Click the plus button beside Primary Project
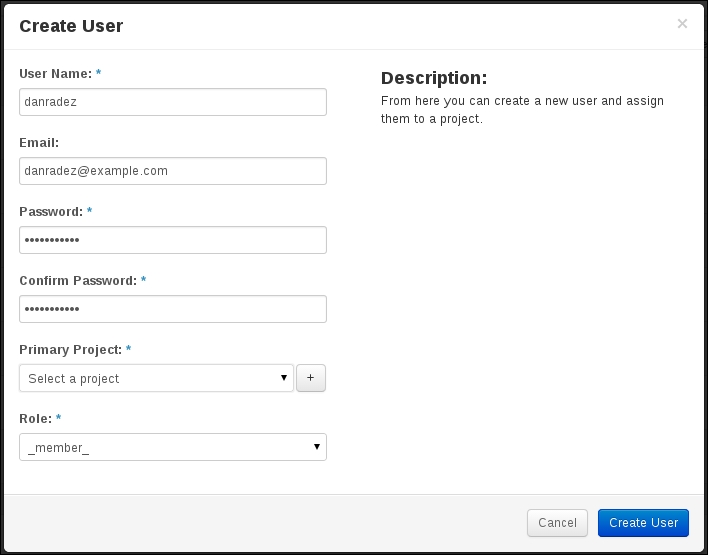The image size is (708, 555). click(311, 378)
